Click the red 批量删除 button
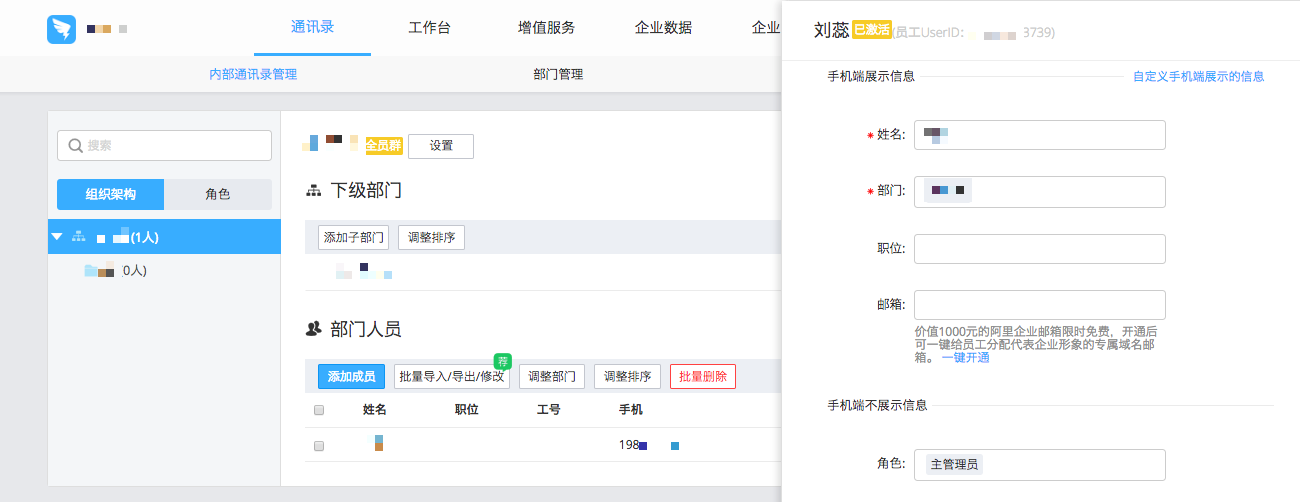Image resolution: width=1300 pixels, height=502 pixels. [703, 376]
